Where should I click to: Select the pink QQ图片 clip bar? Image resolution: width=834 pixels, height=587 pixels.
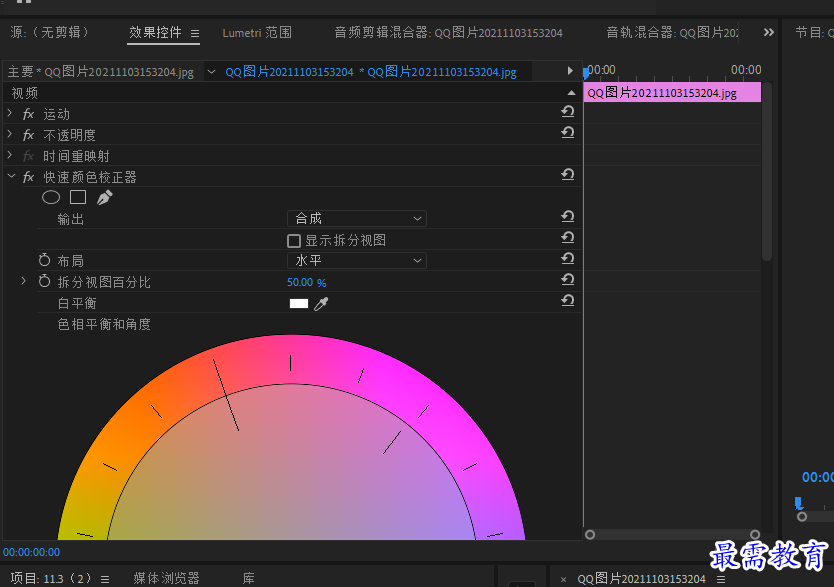click(x=673, y=93)
